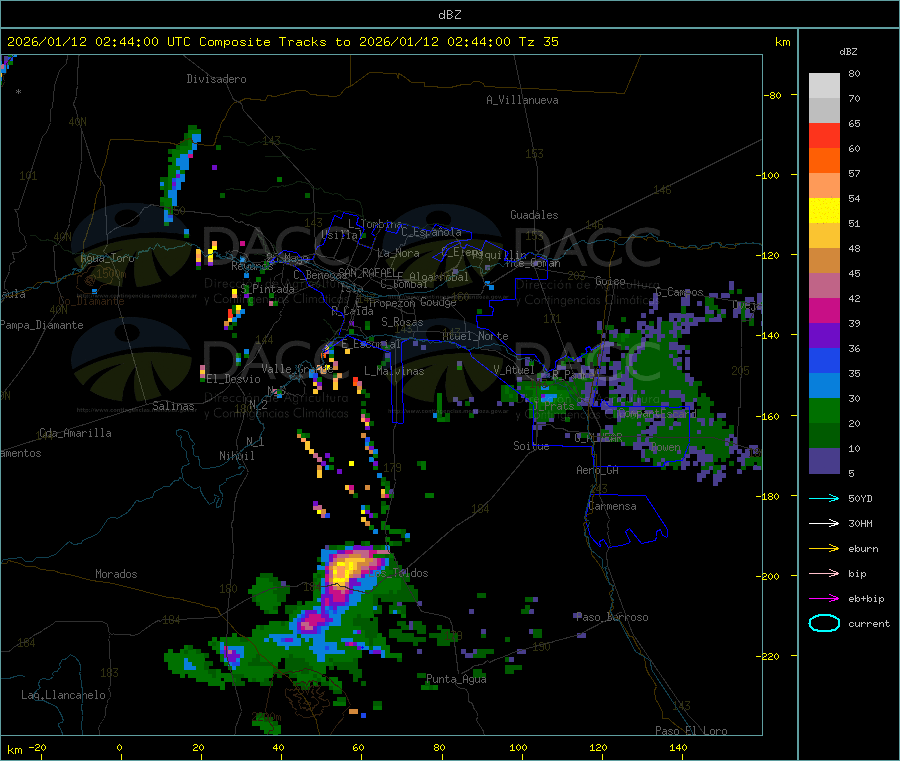Click the 'Lag.Llancanelo' map label

[63, 695]
